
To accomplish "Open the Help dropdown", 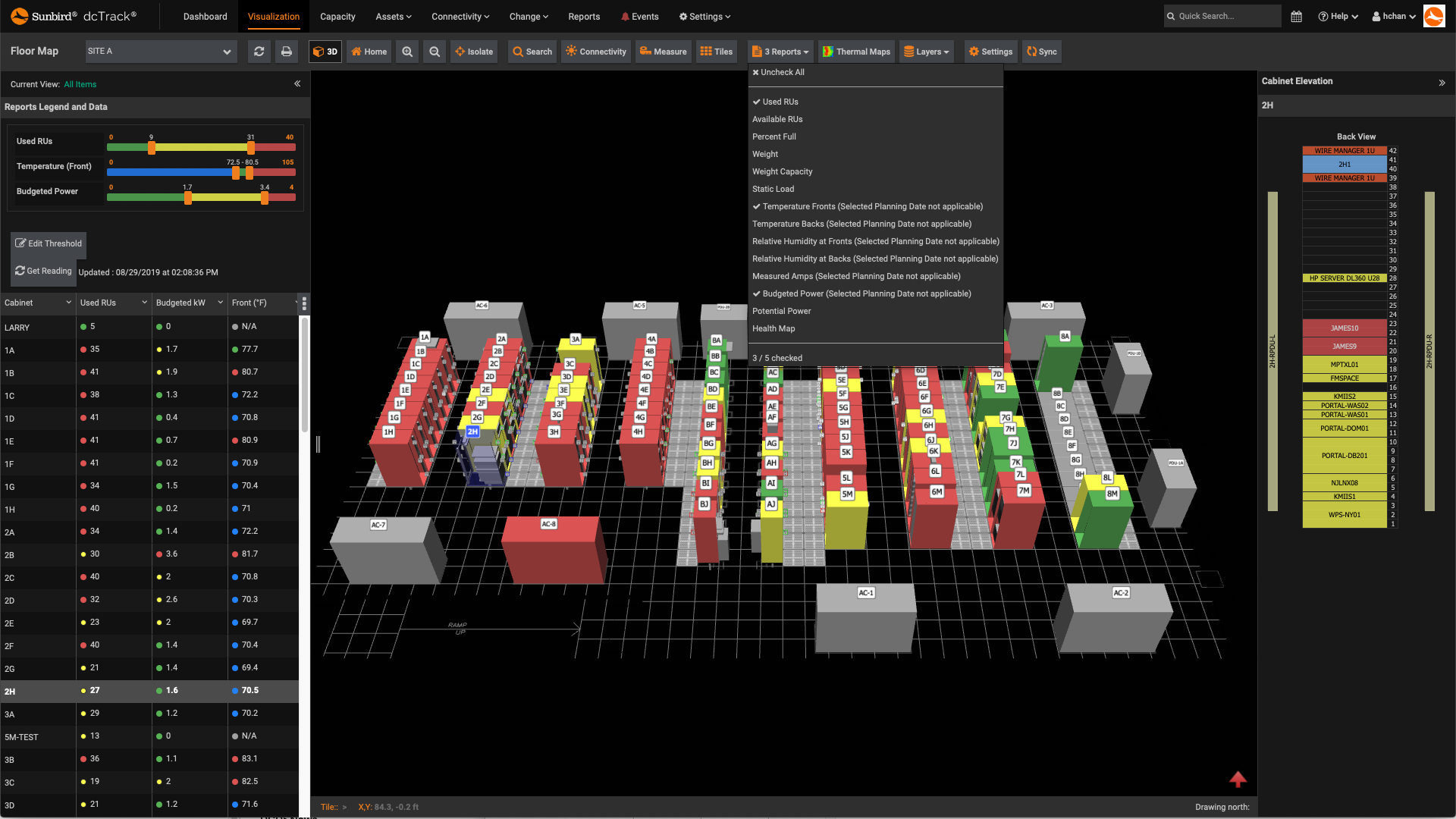I will [x=1338, y=16].
